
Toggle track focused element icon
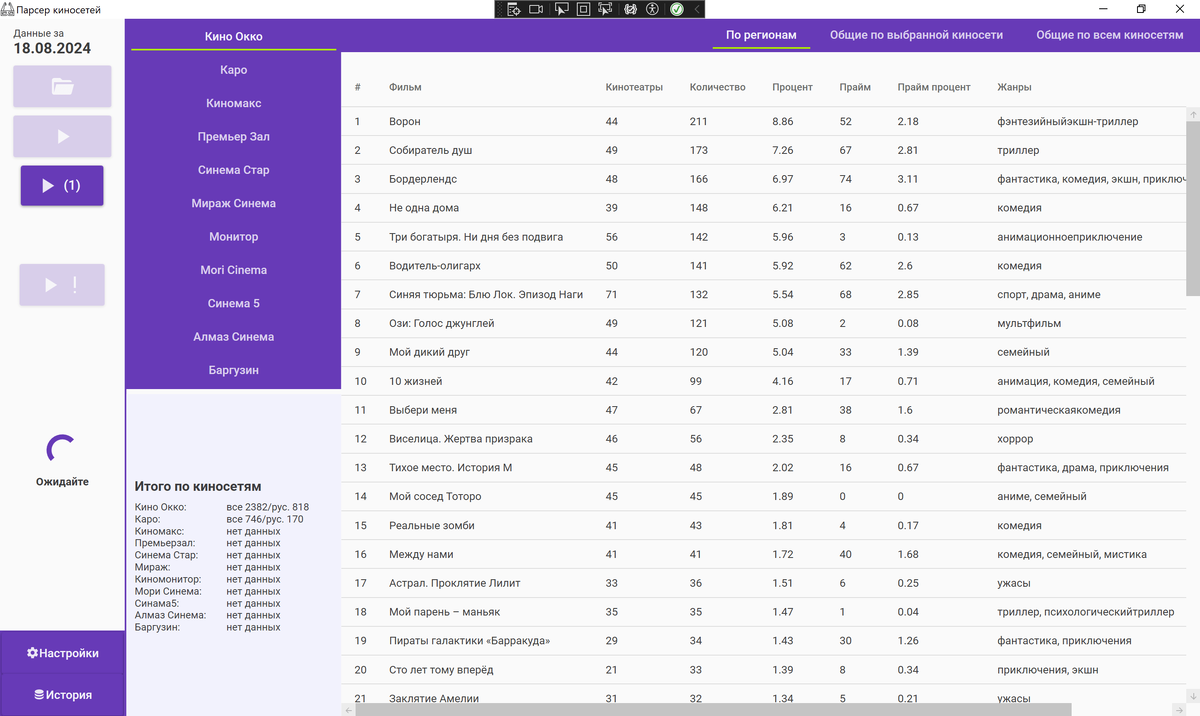pyautogui.click(x=605, y=9)
